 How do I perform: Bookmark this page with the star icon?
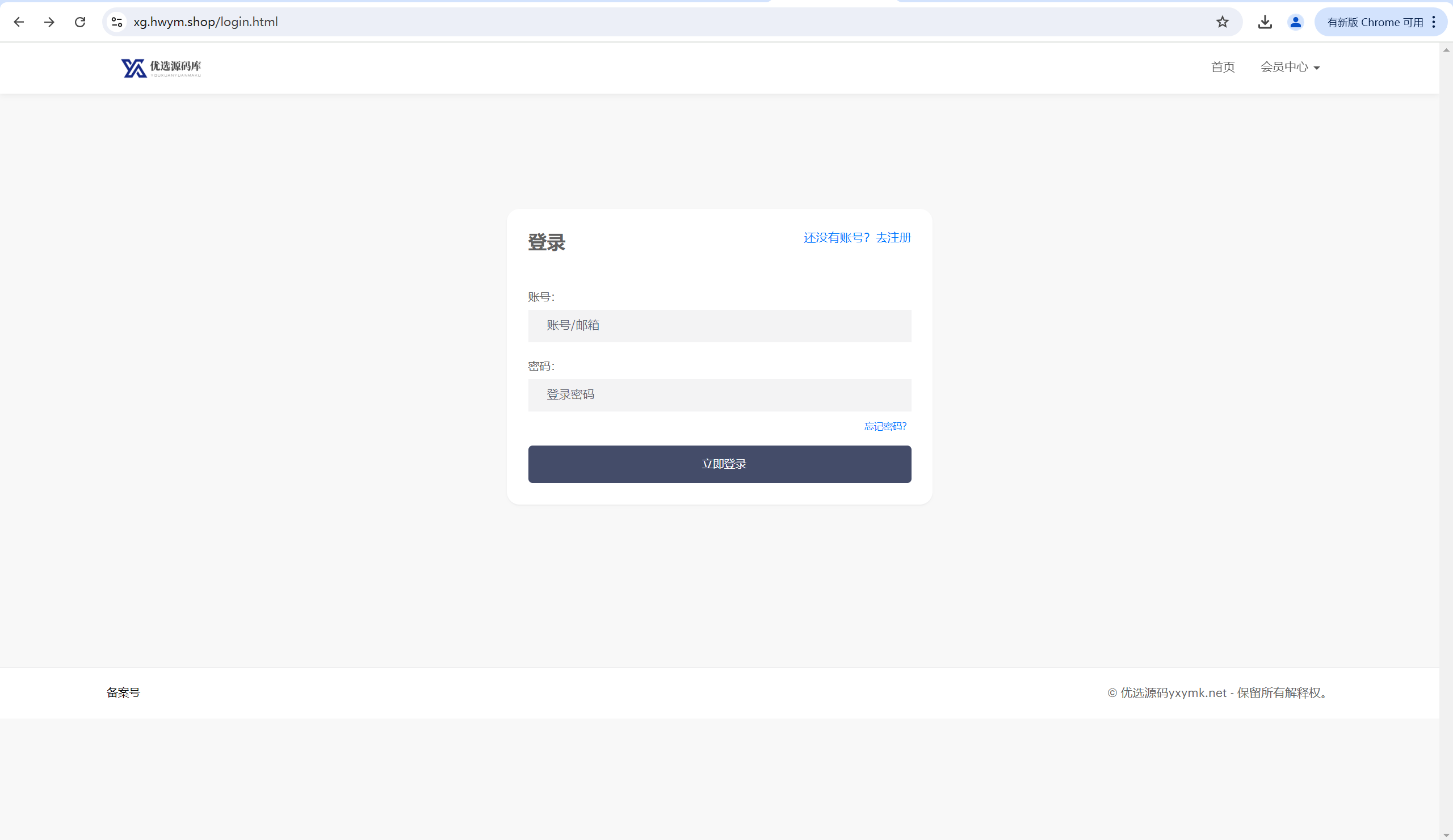[x=1223, y=22]
